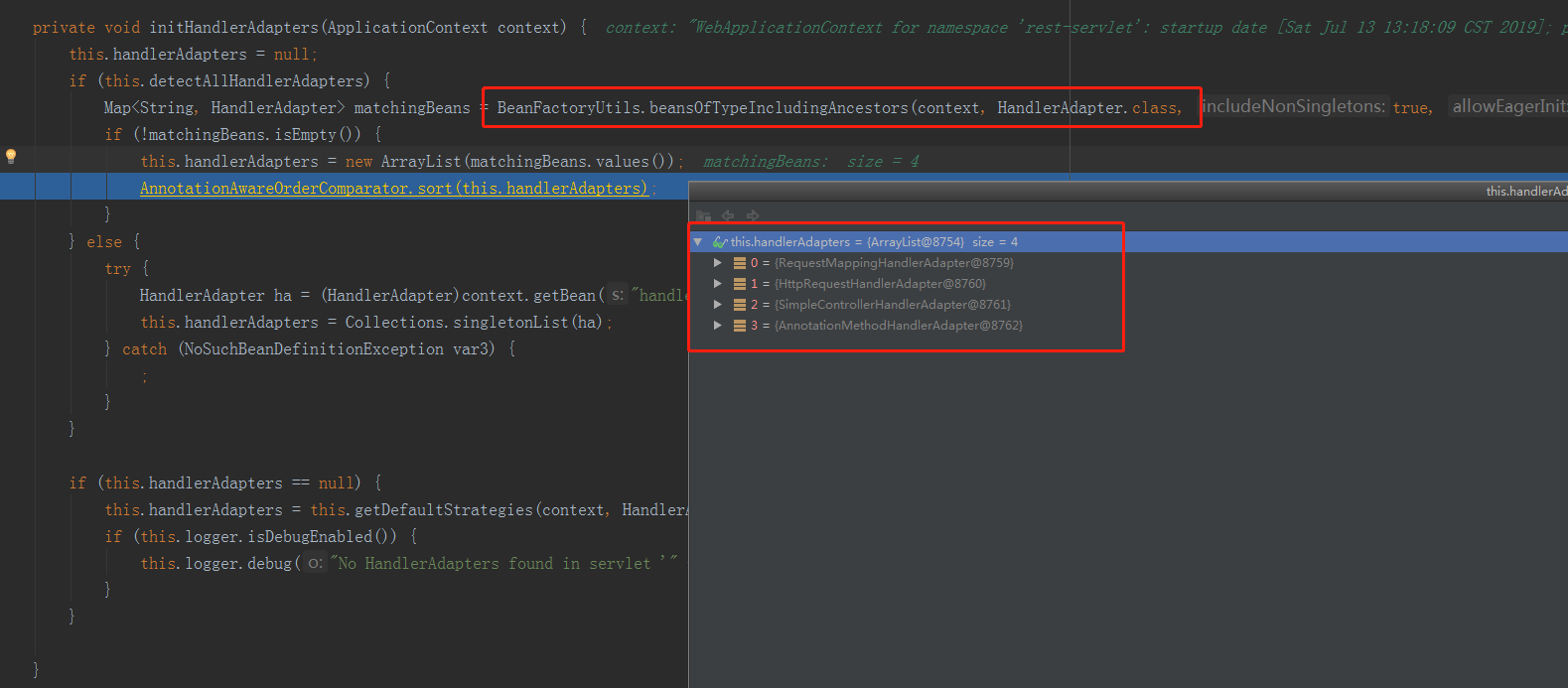Select the SimpleControllerHandlerAdapter@8761 row
Screen dimensions: 1568x688
892,305
